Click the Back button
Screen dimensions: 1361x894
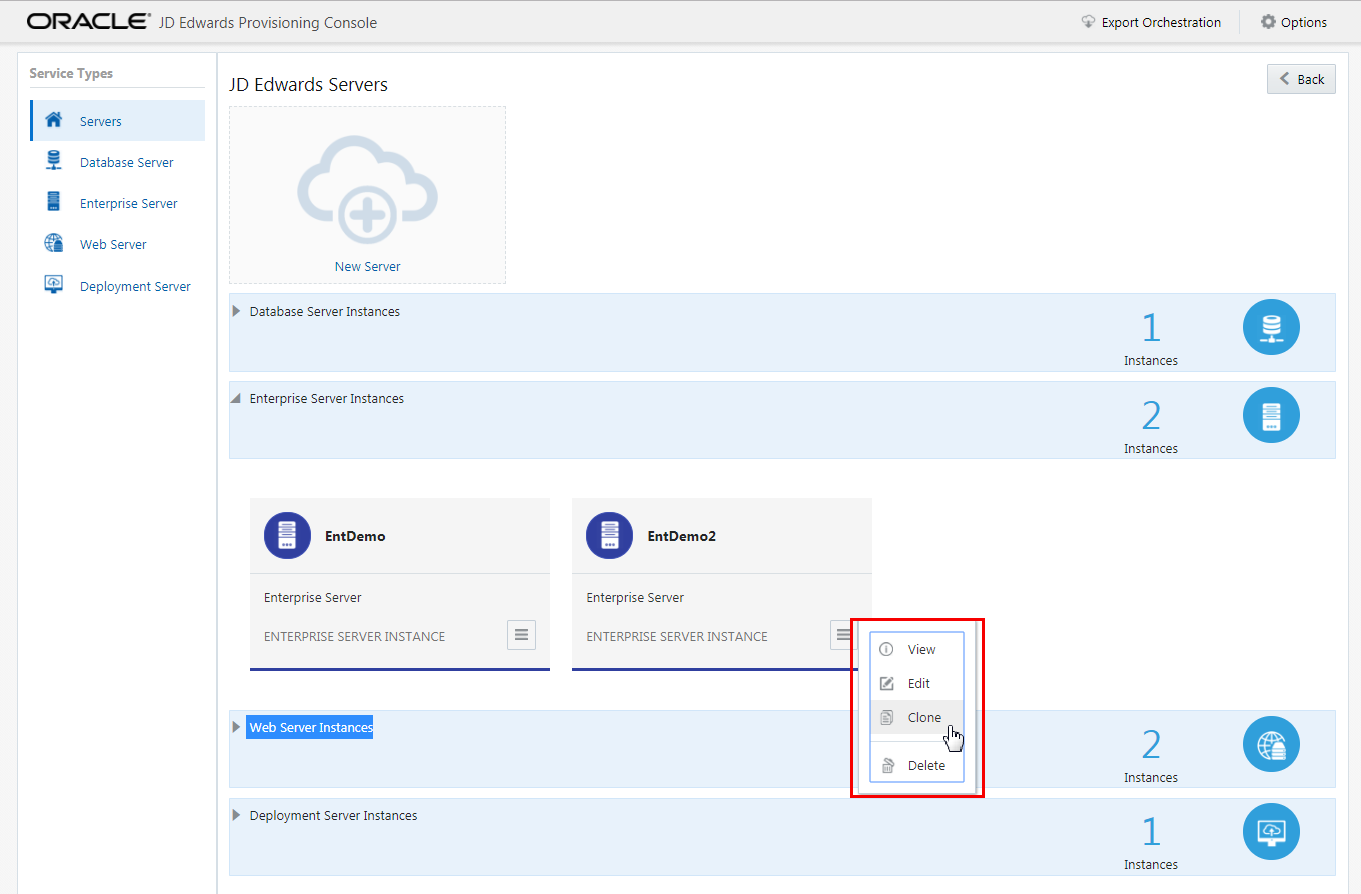[1301, 78]
